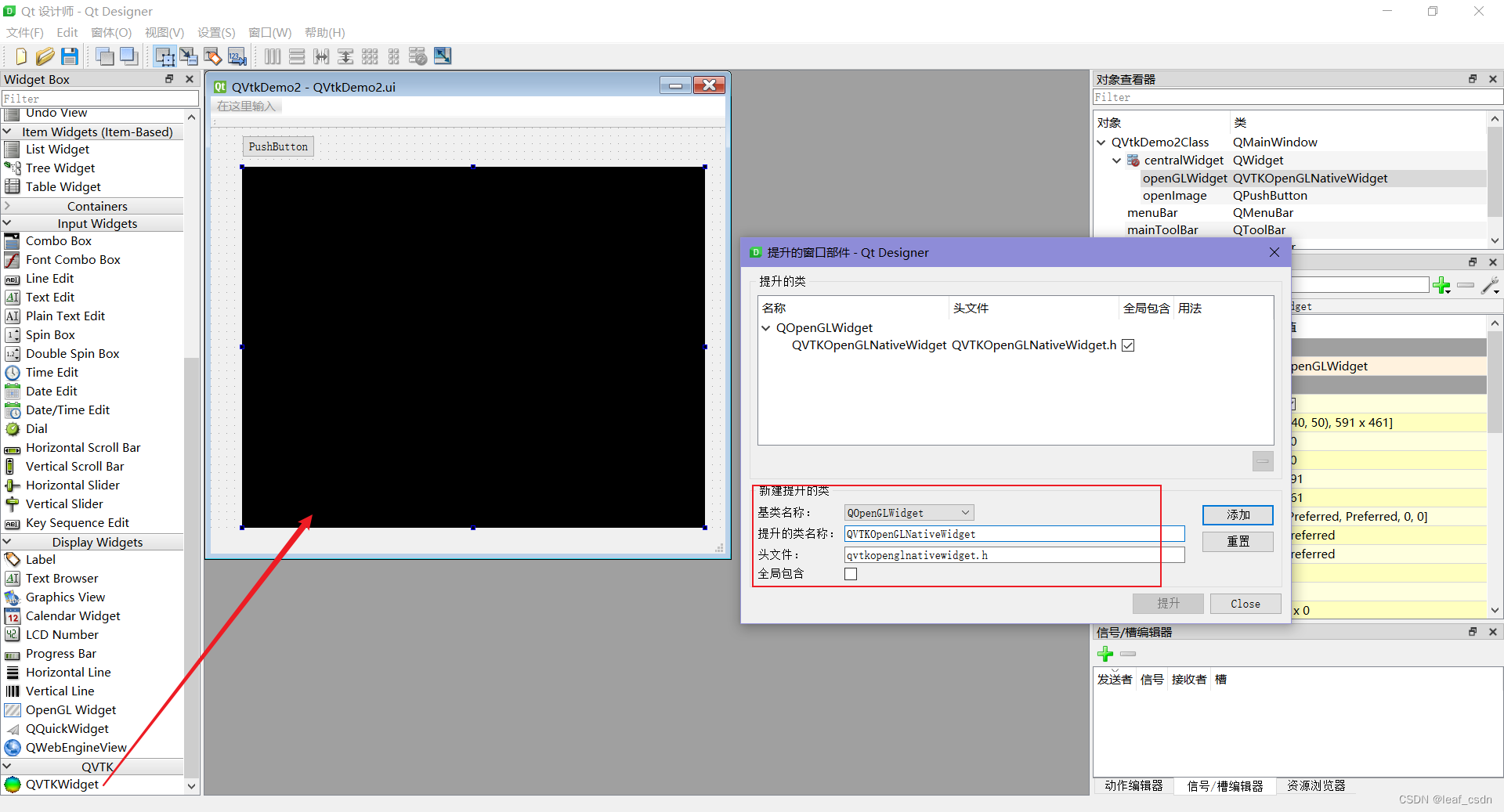
Task: Click the Widget Box Filter field
Action: click(99, 99)
